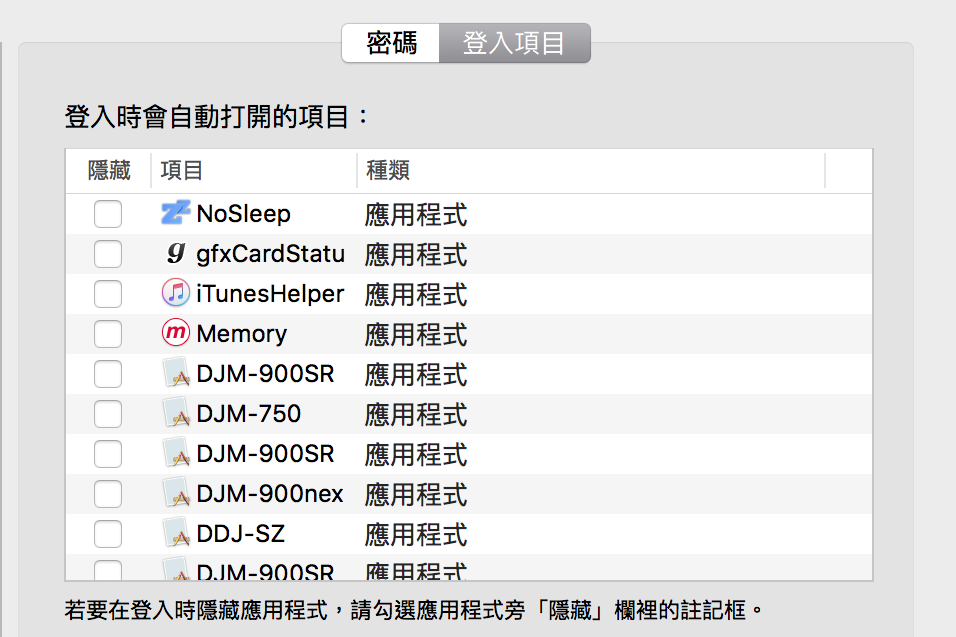Image resolution: width=956 pixels, height=637 pixels.
Task: Click the red Memory app icon
Action: 175,334
